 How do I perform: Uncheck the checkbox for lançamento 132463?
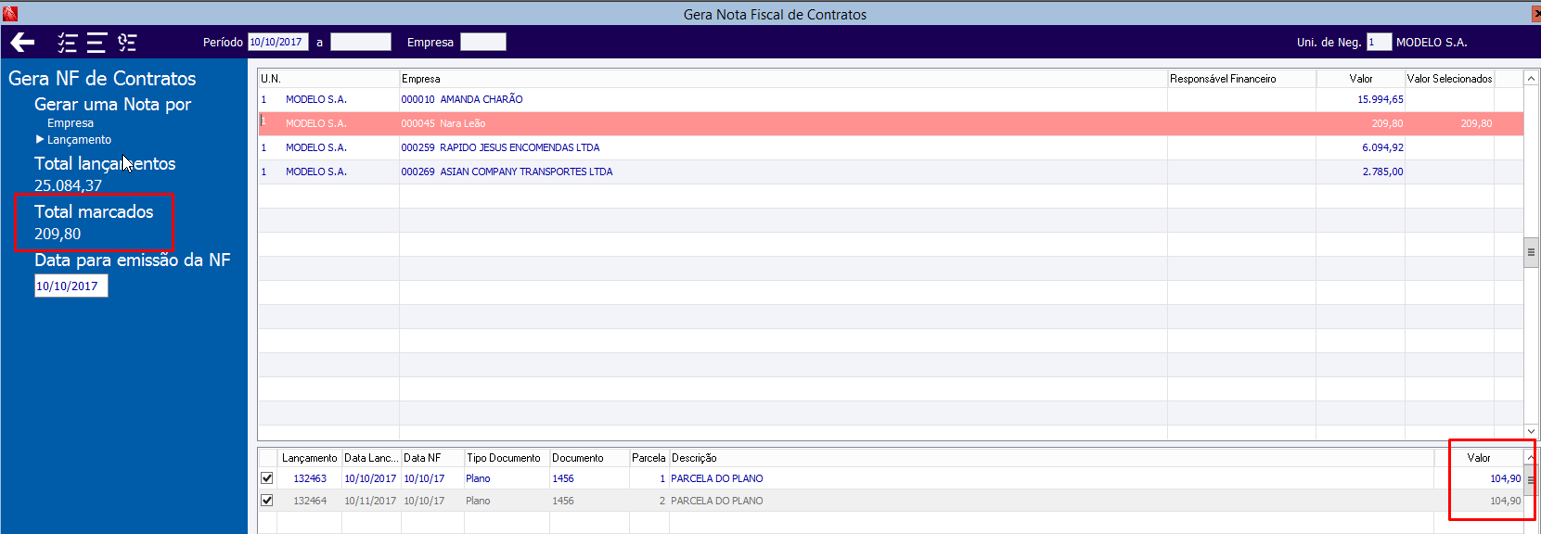point(267,478)
